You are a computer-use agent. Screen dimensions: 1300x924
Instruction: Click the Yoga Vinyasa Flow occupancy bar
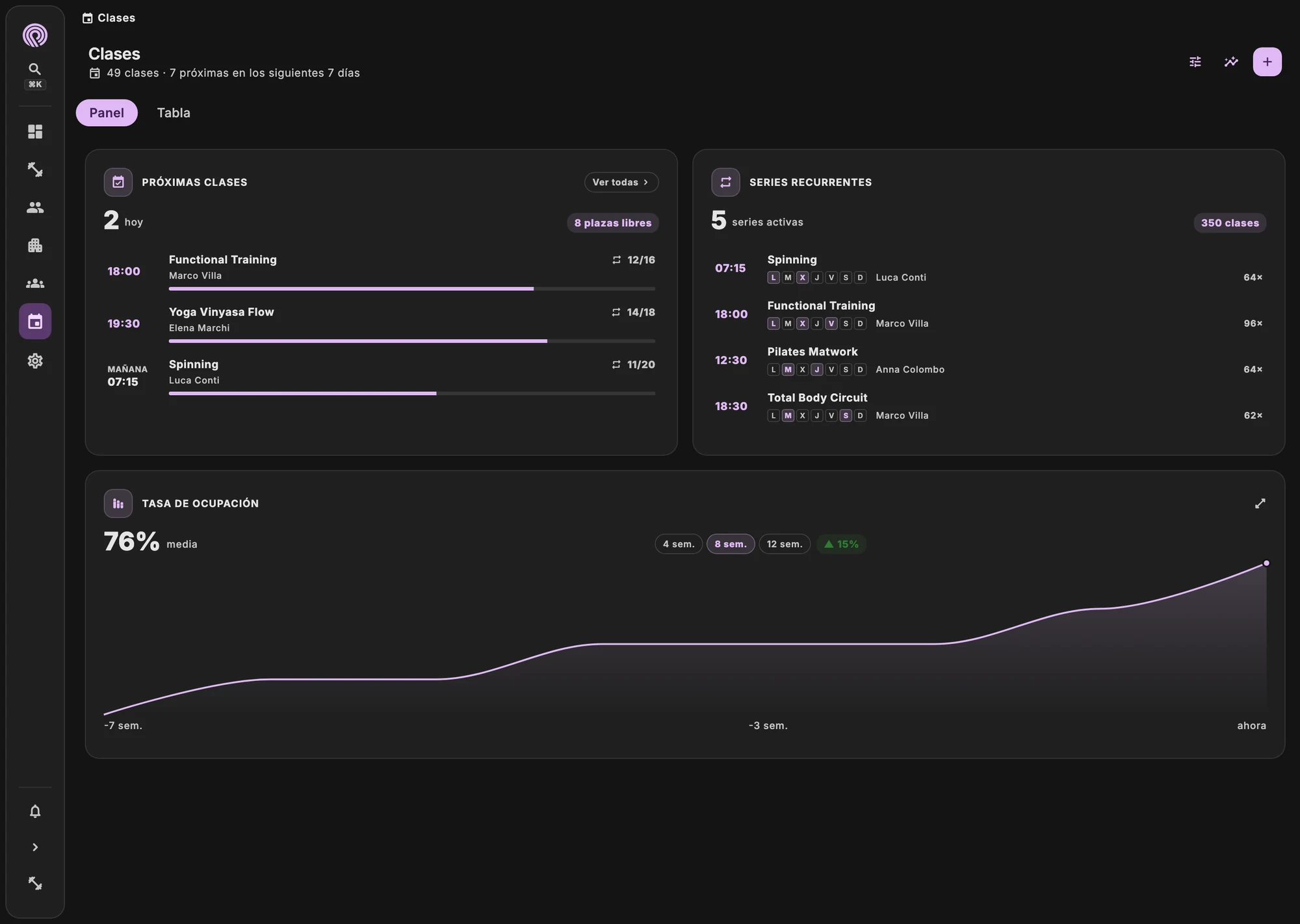tap(412, 341)
